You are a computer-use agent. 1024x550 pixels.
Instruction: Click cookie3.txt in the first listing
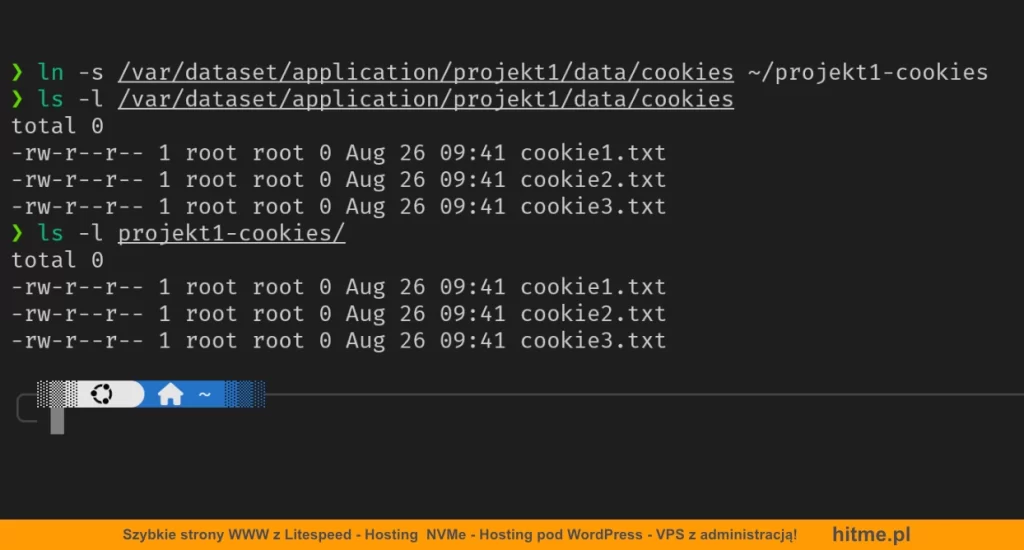(x=592, y=207)
